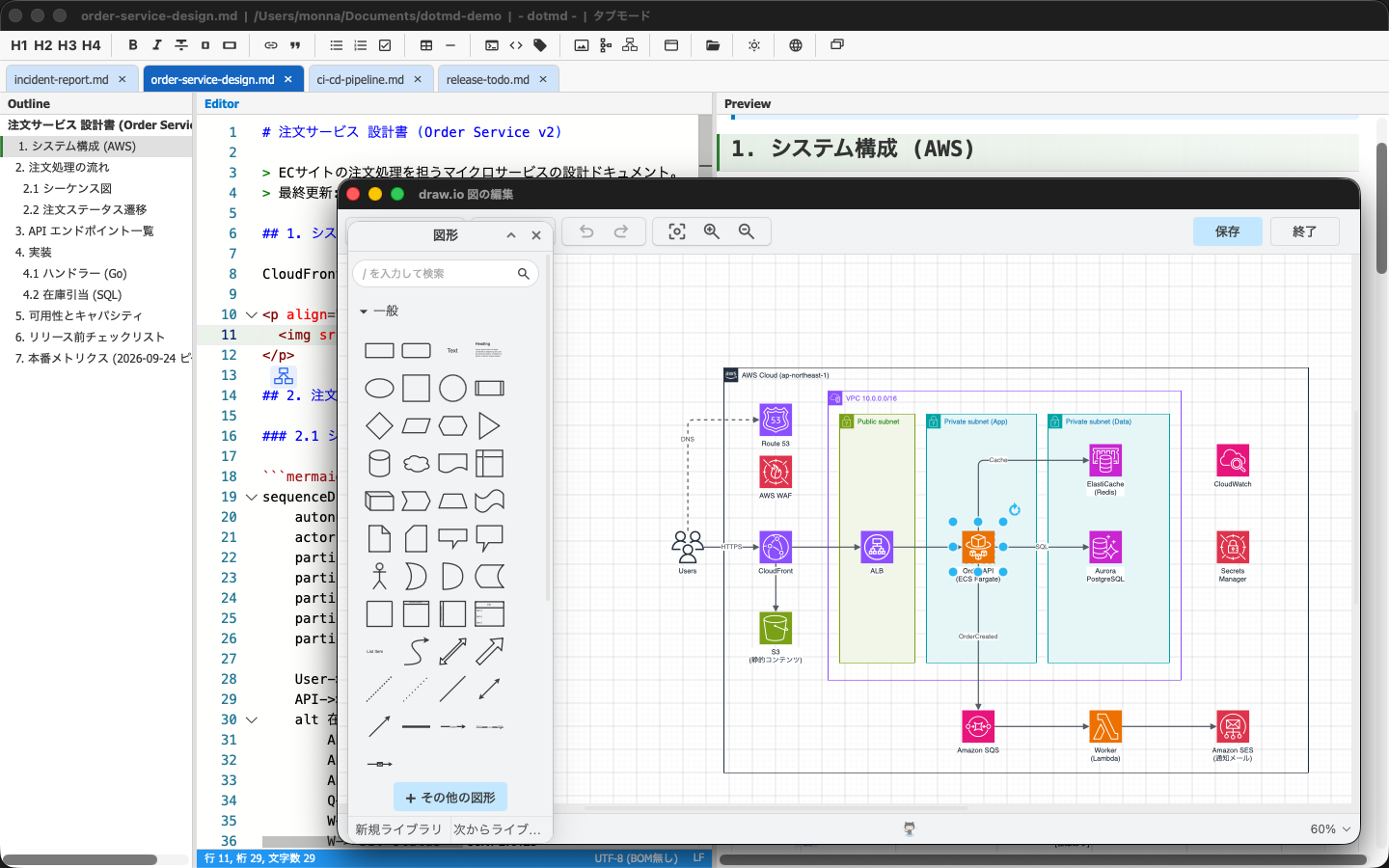
Task: Click rotate handle on selected Order API node
Action: coord(1015,509)
